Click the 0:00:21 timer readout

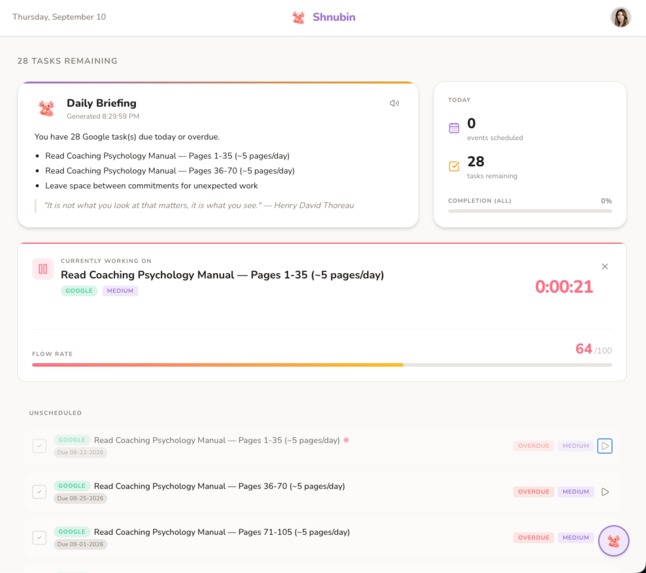(x=564, y=287)
